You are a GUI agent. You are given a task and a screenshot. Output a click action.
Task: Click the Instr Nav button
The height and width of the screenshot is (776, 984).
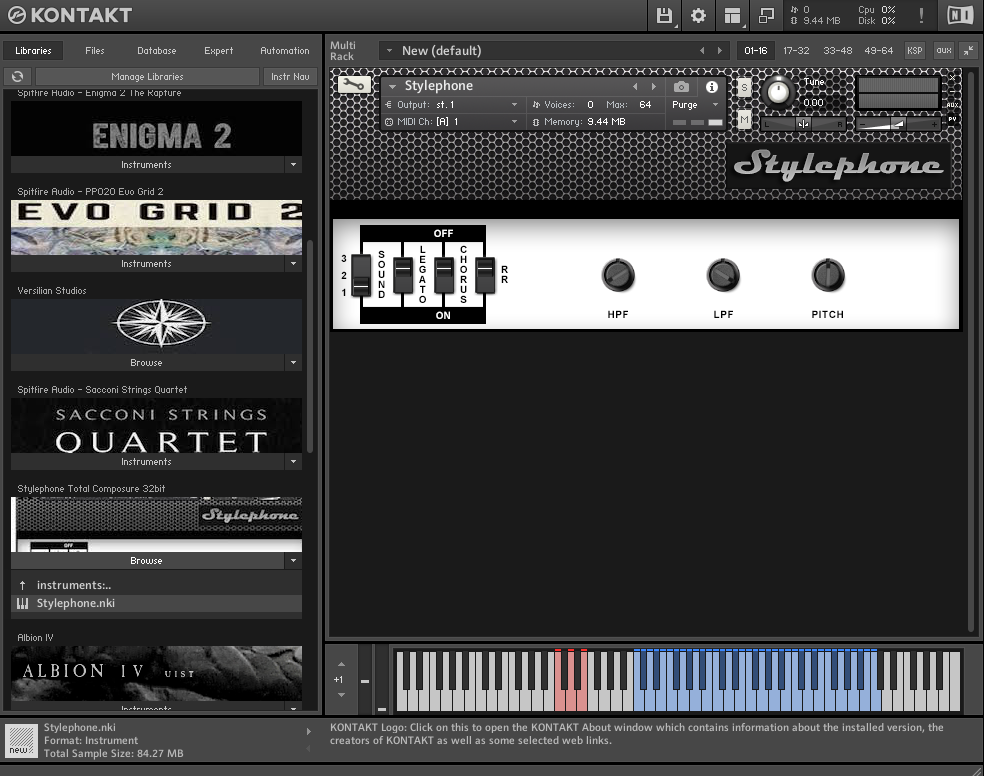[290, 77]
